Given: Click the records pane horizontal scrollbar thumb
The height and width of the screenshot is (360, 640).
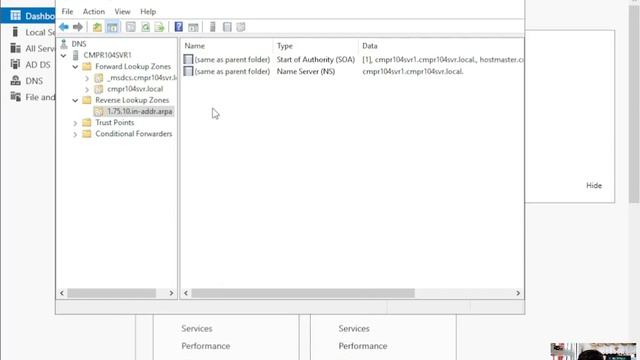Looking at the screenshot, I should point(303,293).
